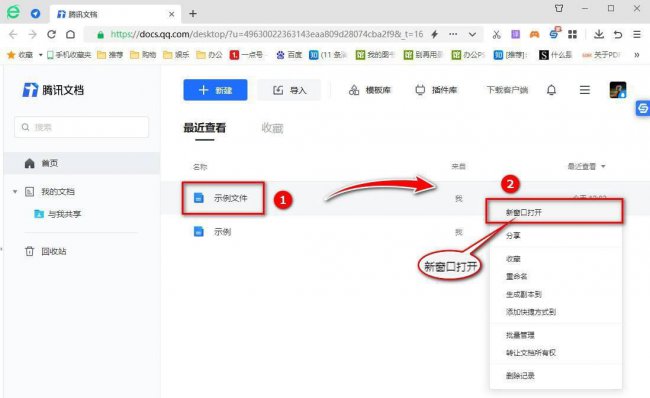Open the four-squares extensions grid icon

(572, 34)
